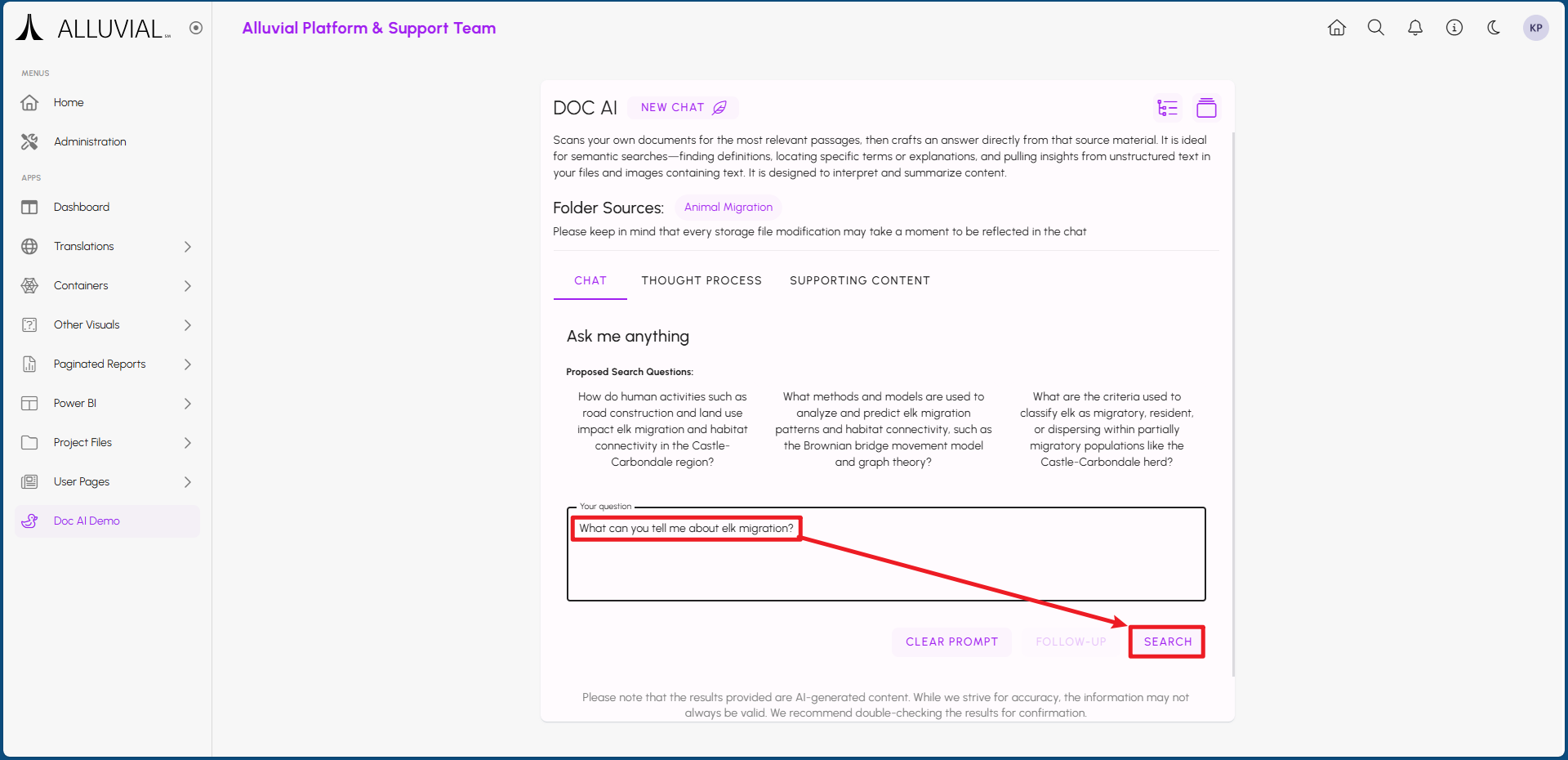Image resolution: width=1568 pixels, height=760 pixels.
Task: Select the Animal Migration folder source chip
Action: 728,208
